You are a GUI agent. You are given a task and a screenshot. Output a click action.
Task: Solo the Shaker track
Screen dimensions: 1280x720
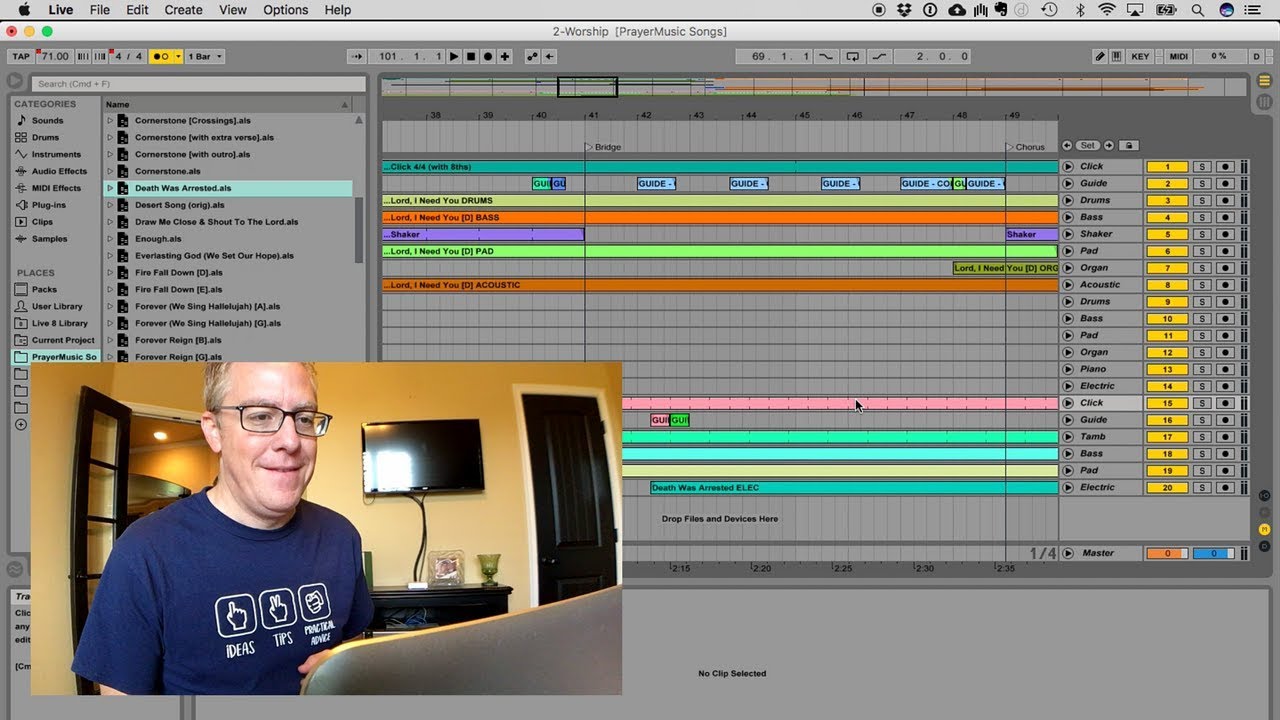coord(1203,234)
